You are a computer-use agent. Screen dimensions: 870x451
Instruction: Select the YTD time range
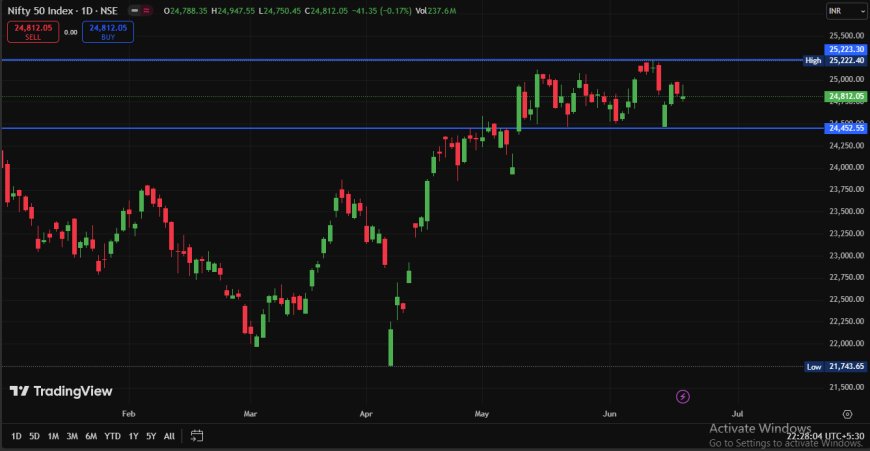click(x=113, y=436)
